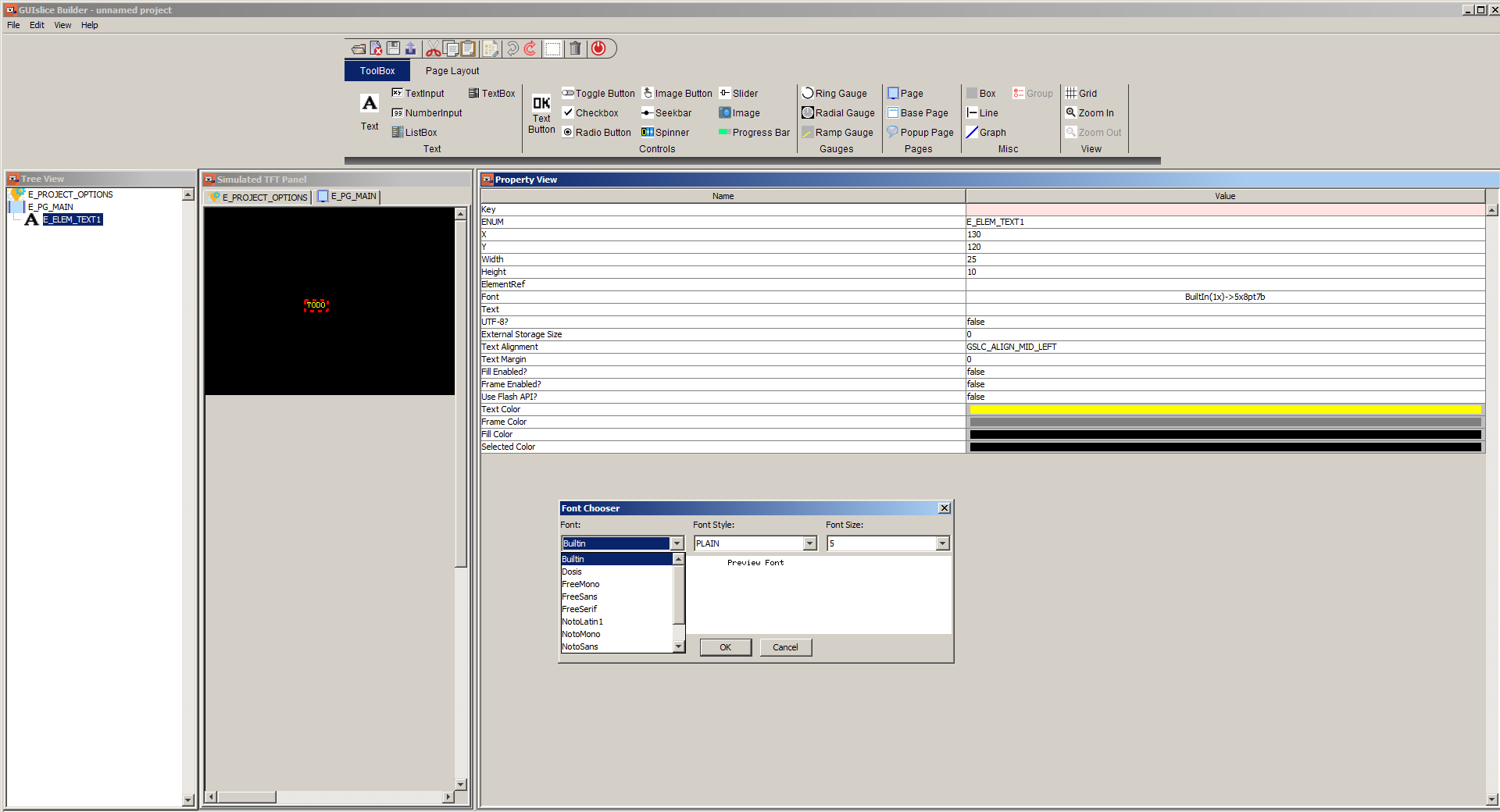Click the checklist with pencil toolbar icon
The width and height of the screenshot is (1500, 812).
coord(491,48)
